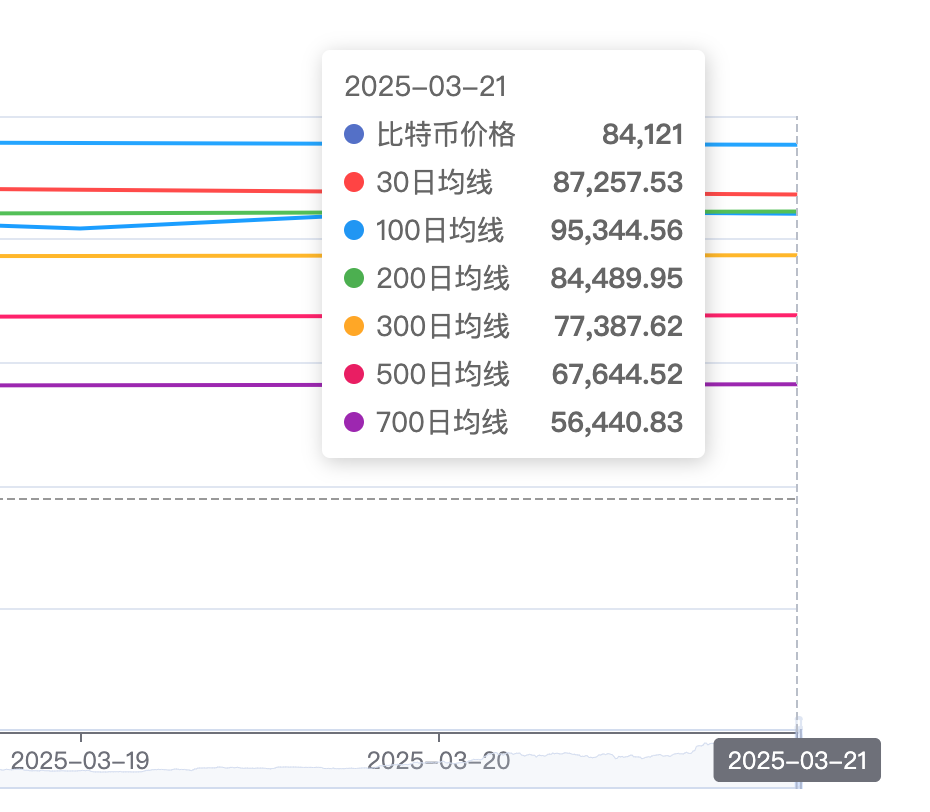Click the pink dot beside 500日均线
Image resolution: width=930 pixels, height=812 pixels.
[x=354, y=374]
